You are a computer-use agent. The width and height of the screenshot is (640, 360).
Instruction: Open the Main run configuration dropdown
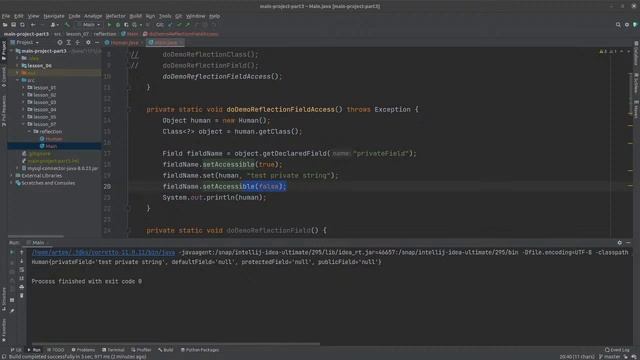click(x=89, y=25)
